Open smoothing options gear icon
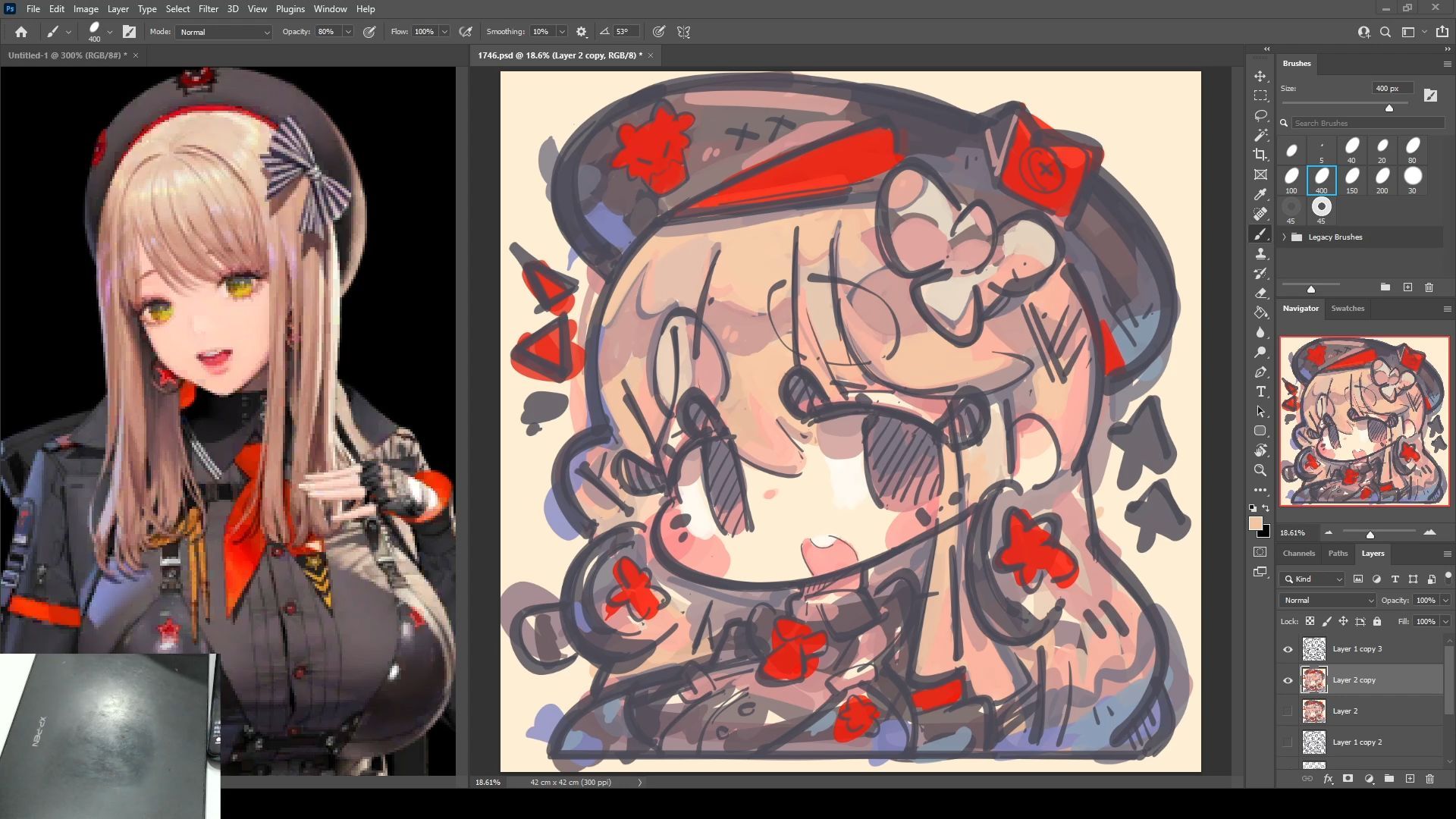 click(x=582, y=32)
